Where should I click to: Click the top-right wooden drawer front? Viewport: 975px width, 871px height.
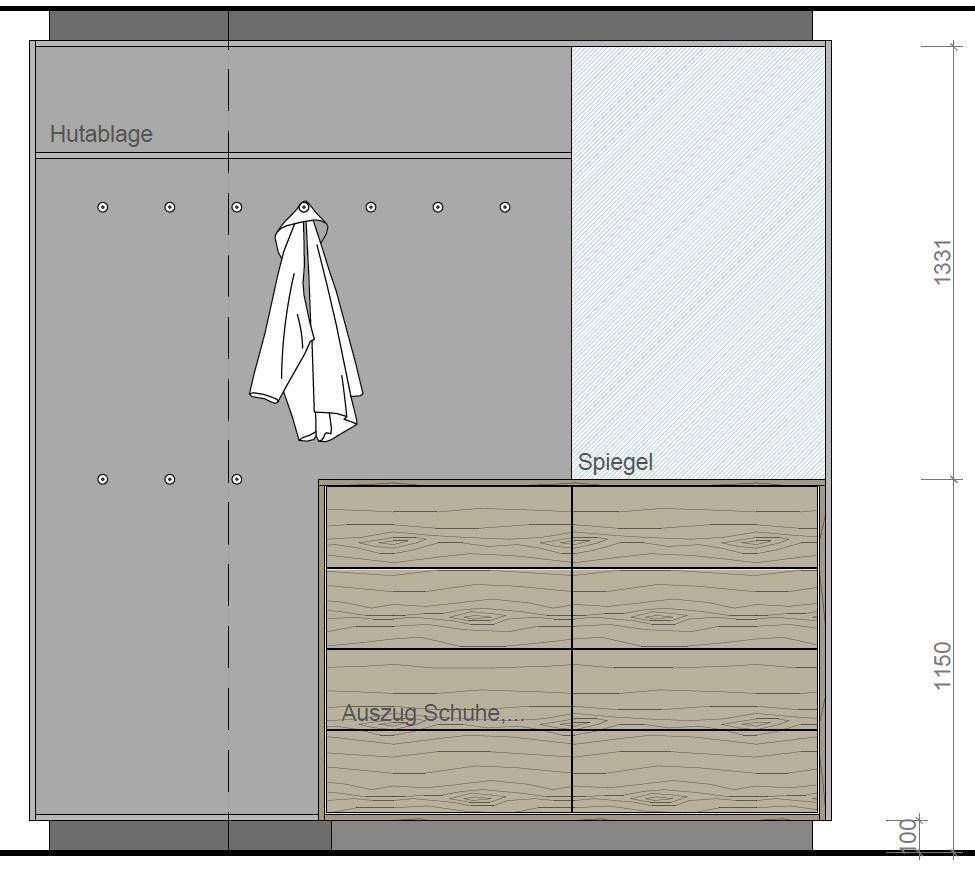click(695, 527)
